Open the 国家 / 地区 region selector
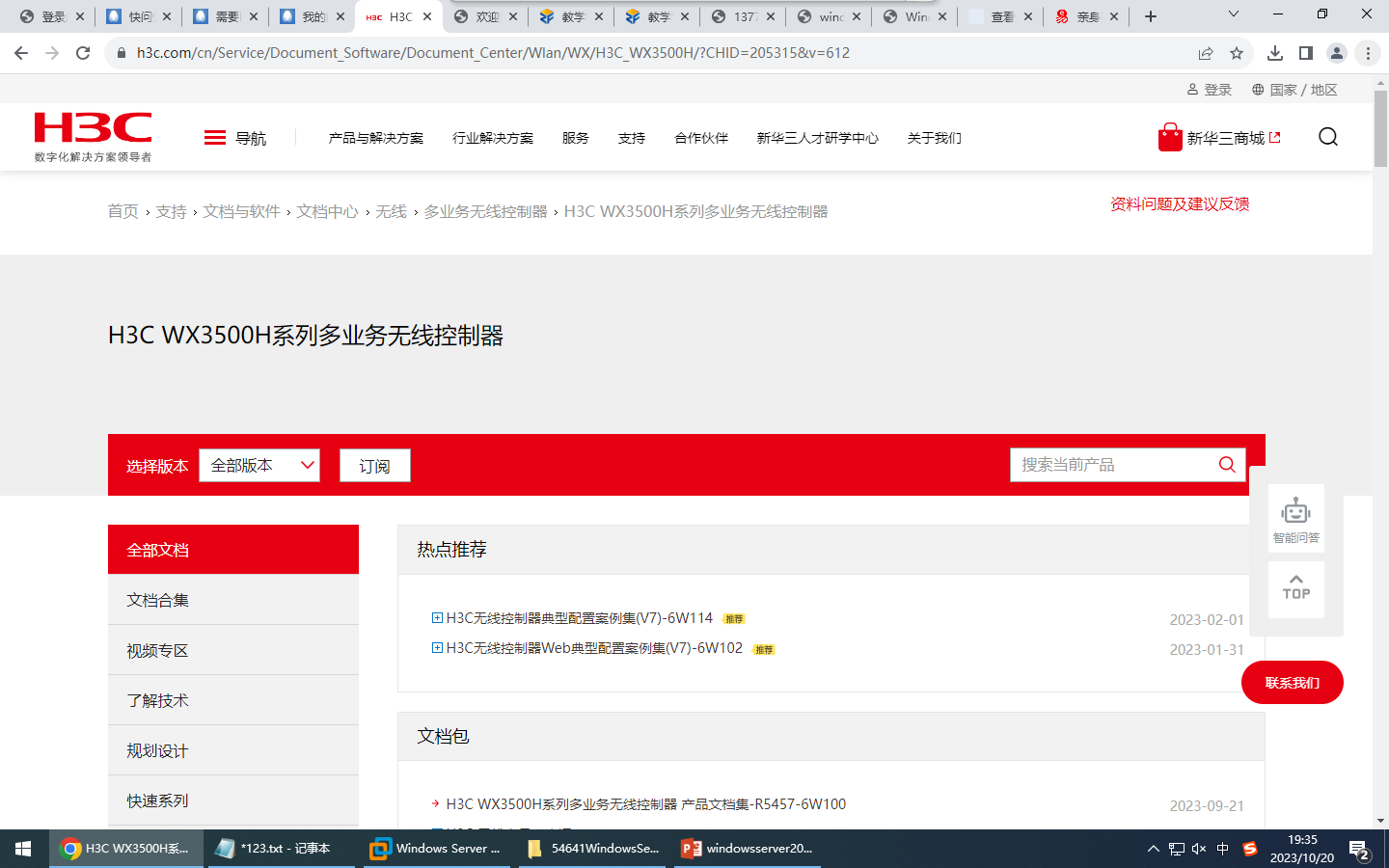Viewport: 1389px width, 868px height. (x=1294, y=90)
